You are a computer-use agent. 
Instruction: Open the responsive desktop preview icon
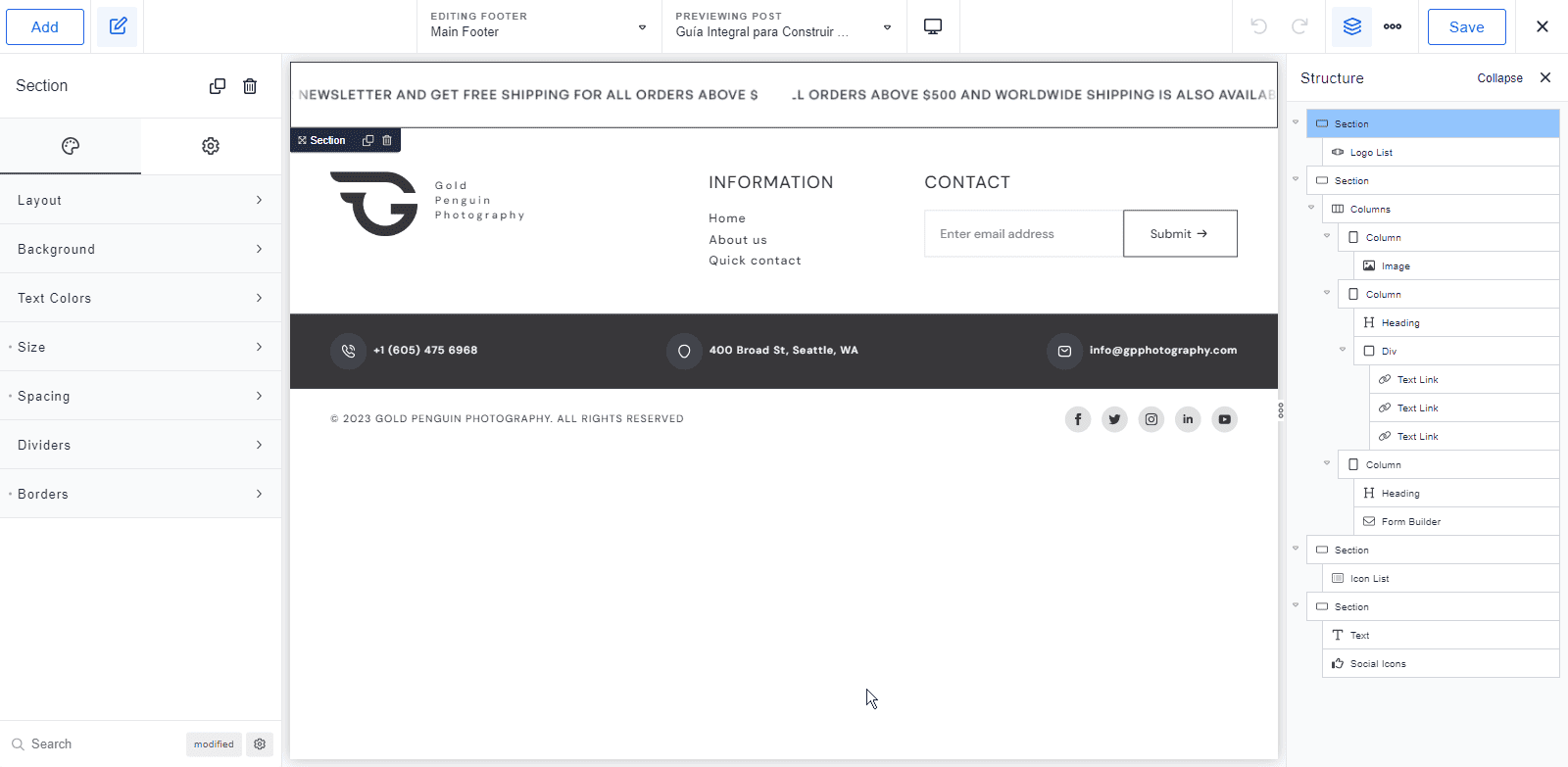pyautogui.click(x=933, y=26)
